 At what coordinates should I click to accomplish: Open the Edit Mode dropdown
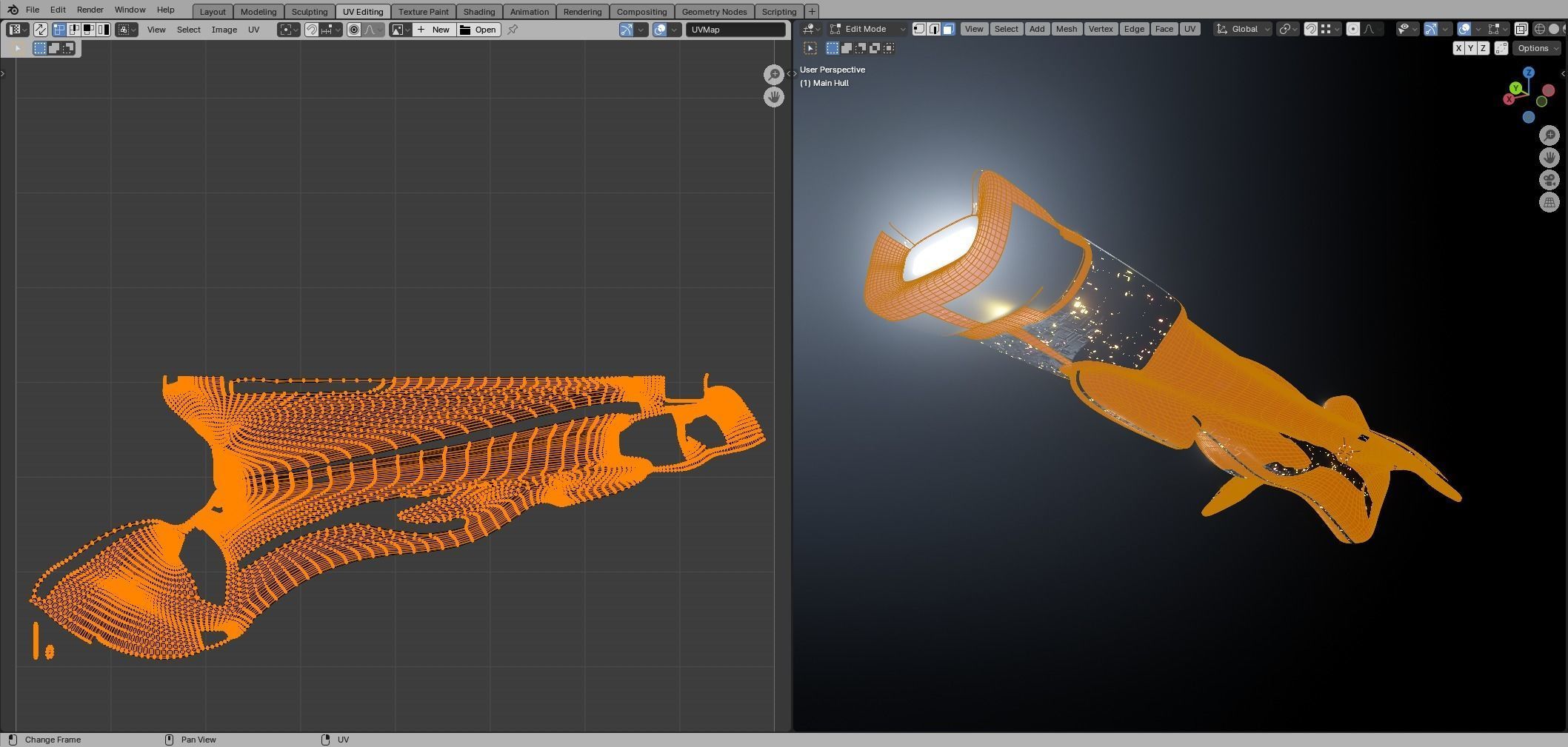click(x=867, y=29)
